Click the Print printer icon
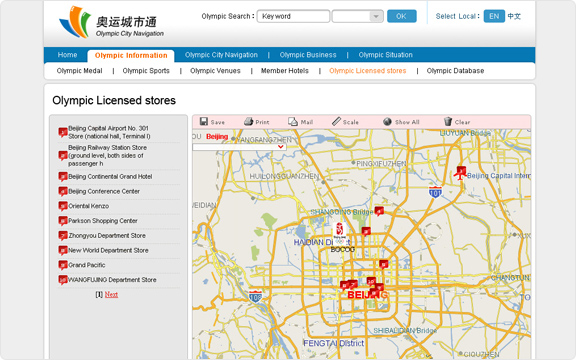 click(249, 122)
